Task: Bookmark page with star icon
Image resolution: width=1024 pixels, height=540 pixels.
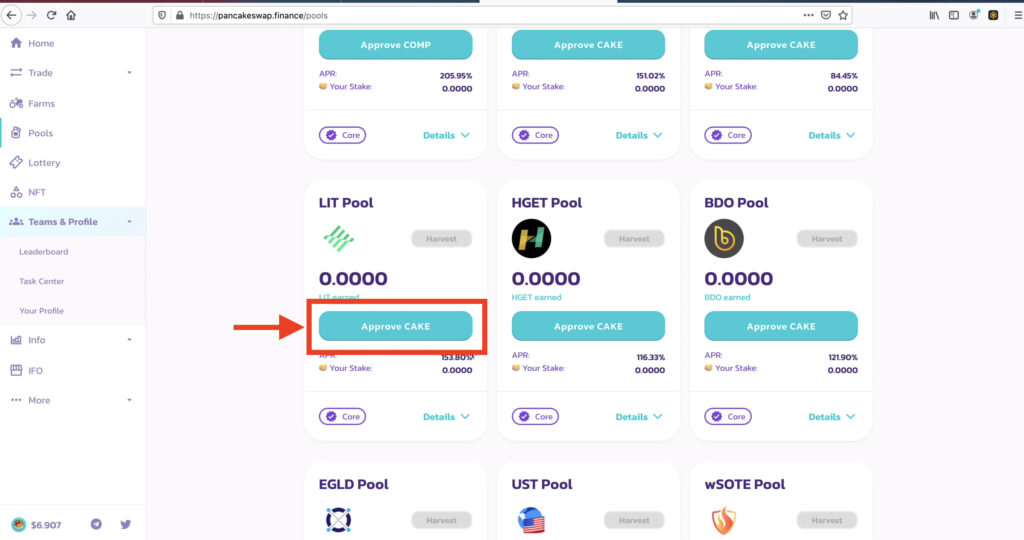Action: click(x=843, y=15)
